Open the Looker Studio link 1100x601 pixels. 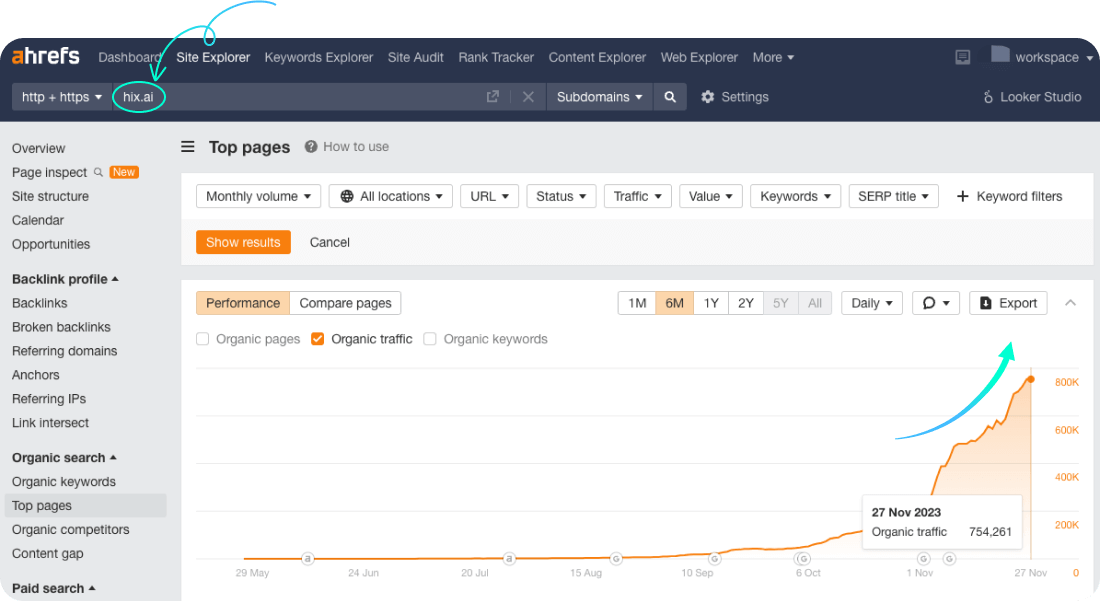pyautogui.click(x=1032, y=96)
